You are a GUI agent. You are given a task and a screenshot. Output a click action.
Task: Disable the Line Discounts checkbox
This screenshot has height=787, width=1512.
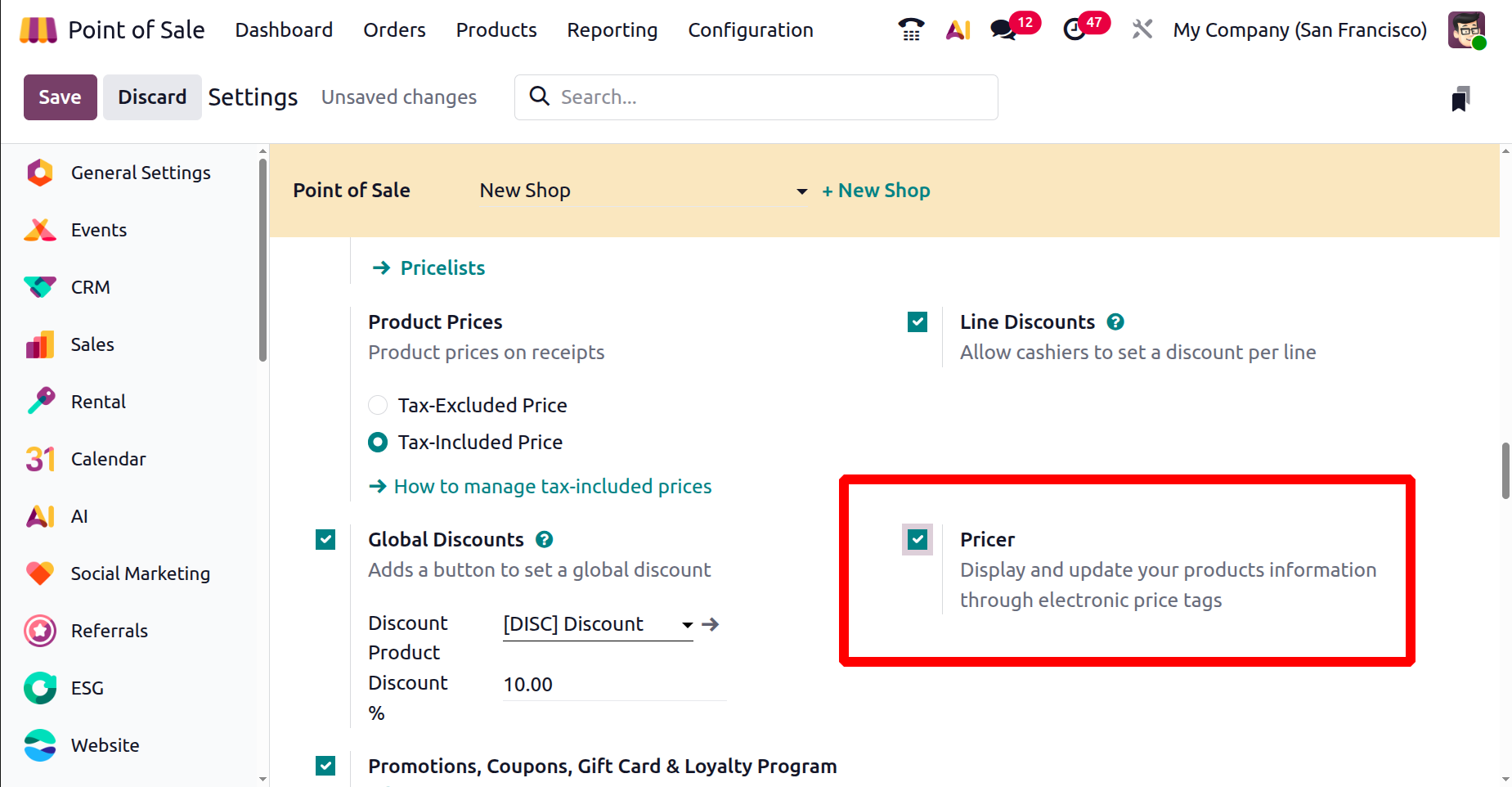pyautogui.click(x=918, y=322)
